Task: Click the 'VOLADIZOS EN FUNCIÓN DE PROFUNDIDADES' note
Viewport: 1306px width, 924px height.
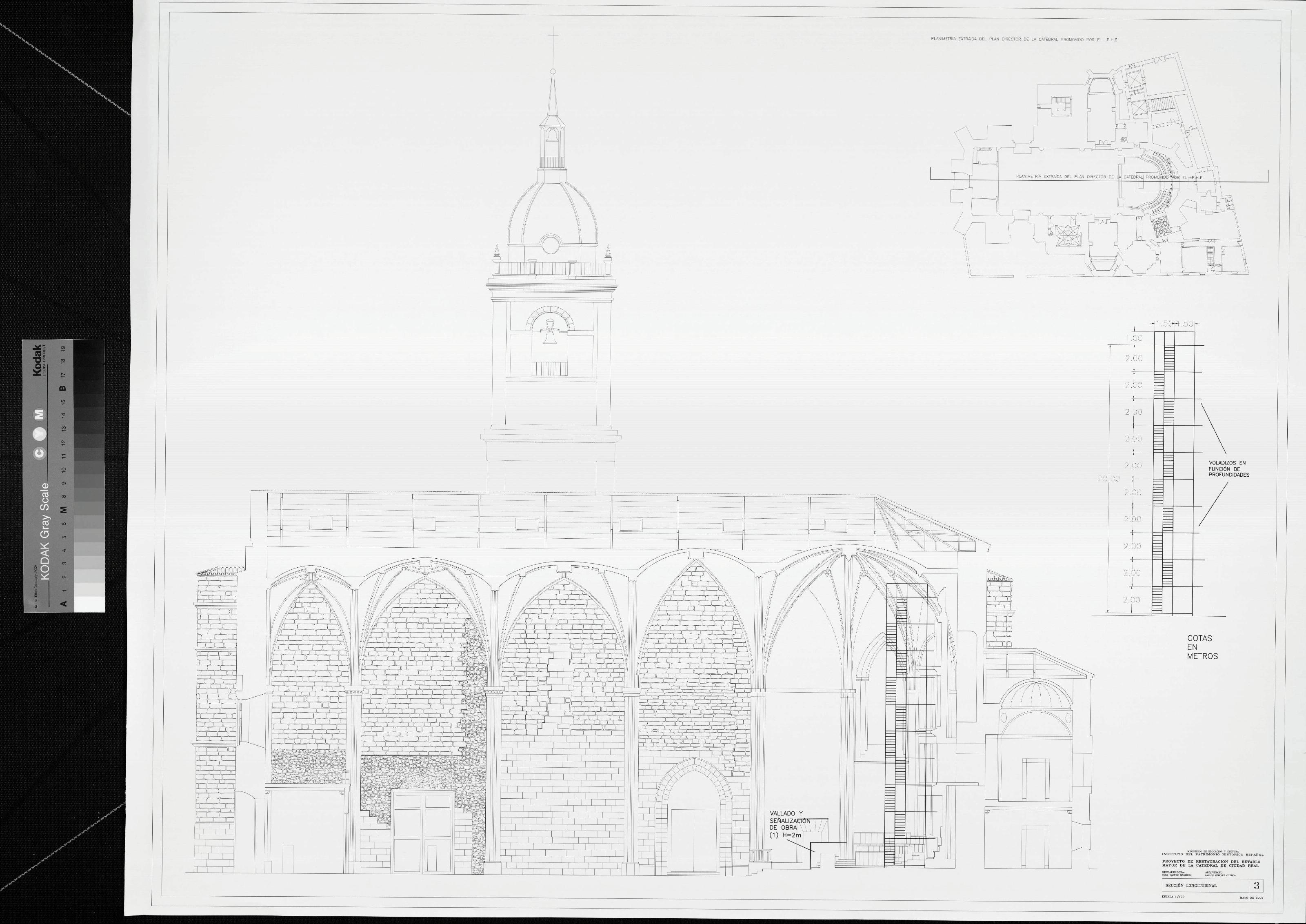Action: 1228,469
